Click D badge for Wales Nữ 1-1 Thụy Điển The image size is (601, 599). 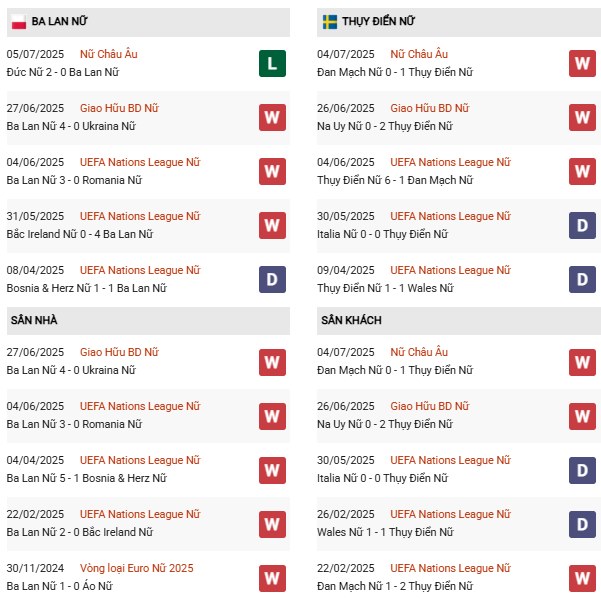(583, 523)
